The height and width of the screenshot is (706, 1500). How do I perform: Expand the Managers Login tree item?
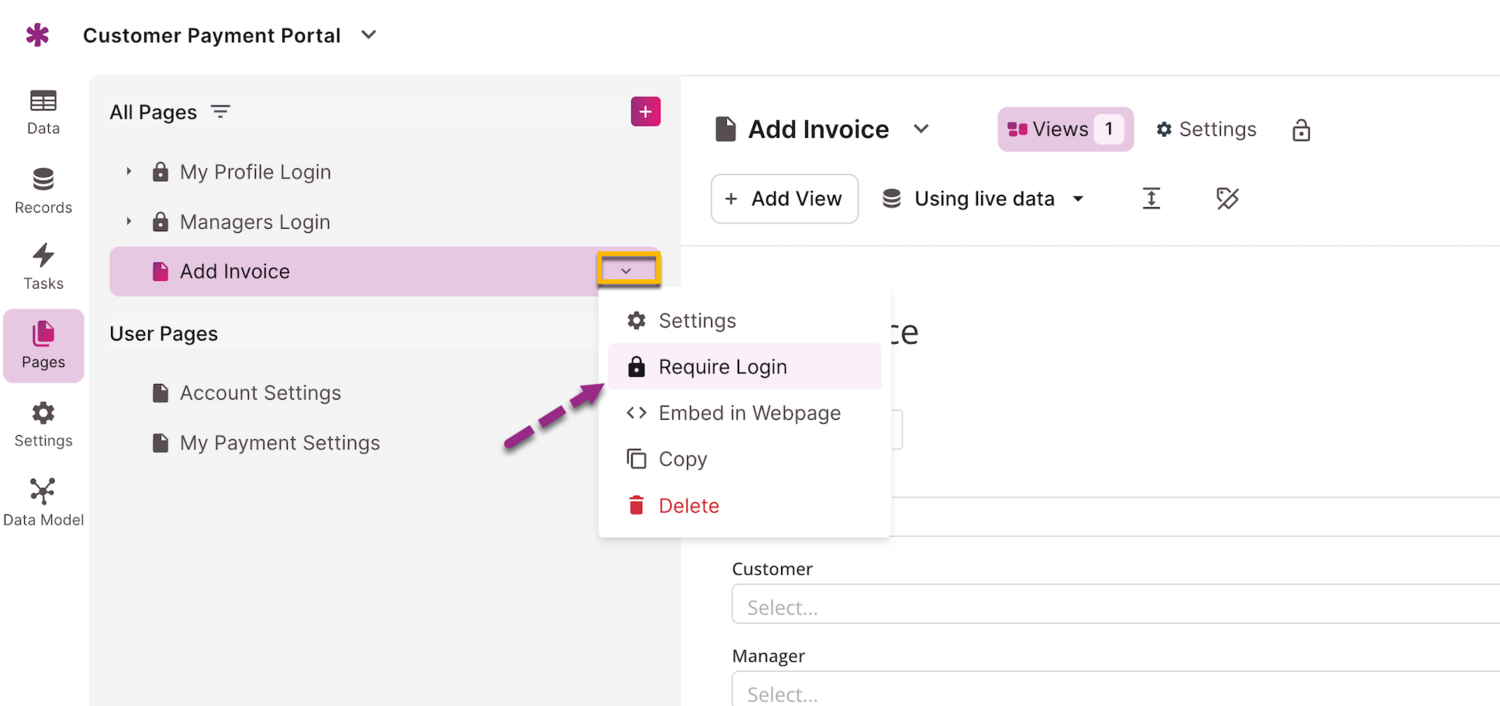[x=129, y=222]
